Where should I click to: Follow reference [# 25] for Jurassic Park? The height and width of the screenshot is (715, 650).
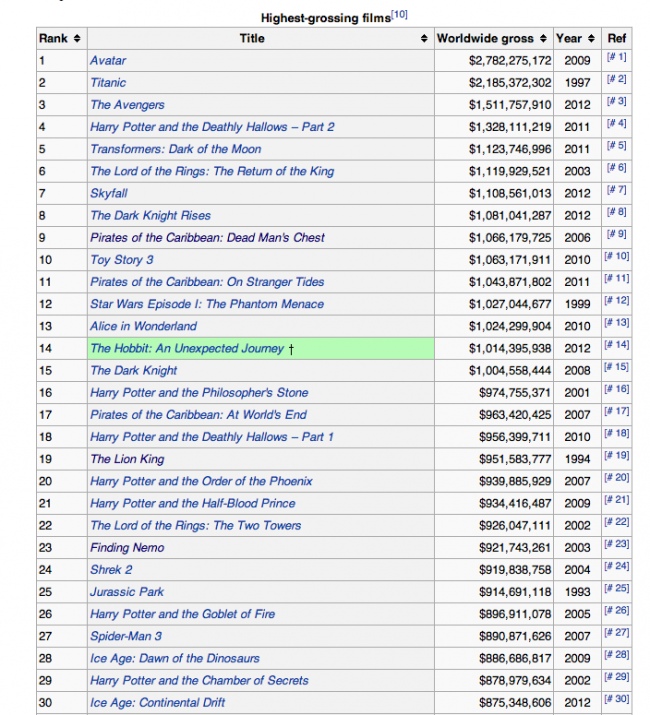coord(617,588)
